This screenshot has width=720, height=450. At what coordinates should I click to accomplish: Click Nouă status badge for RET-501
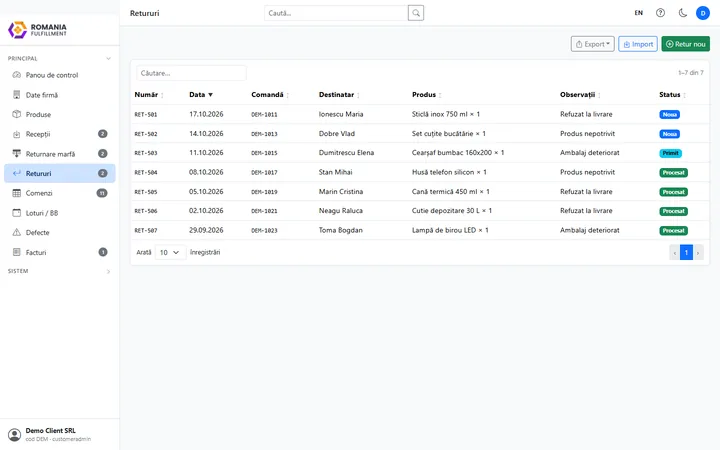[669, 114]
